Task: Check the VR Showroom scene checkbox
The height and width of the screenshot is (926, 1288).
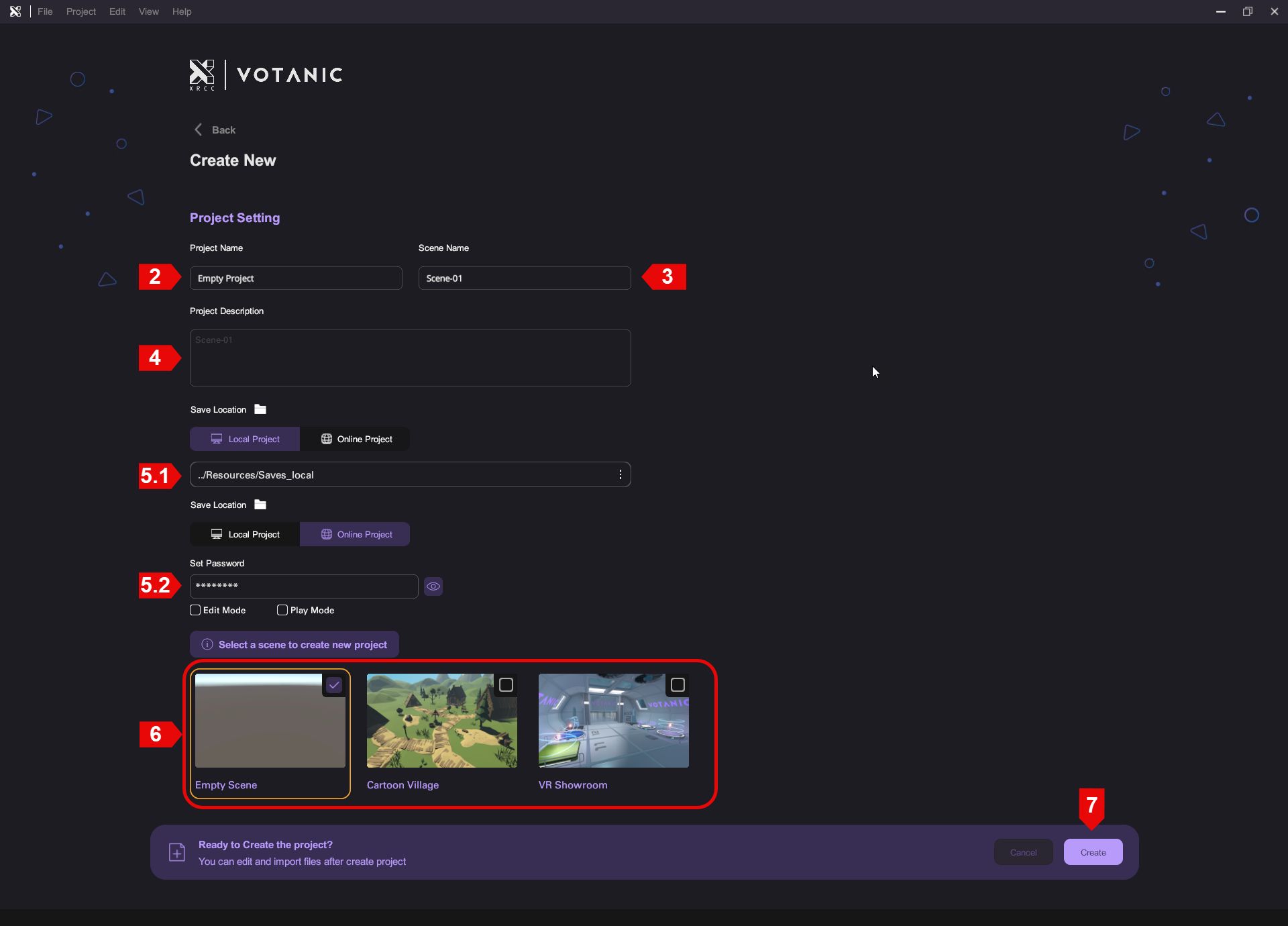Action: 678,685
